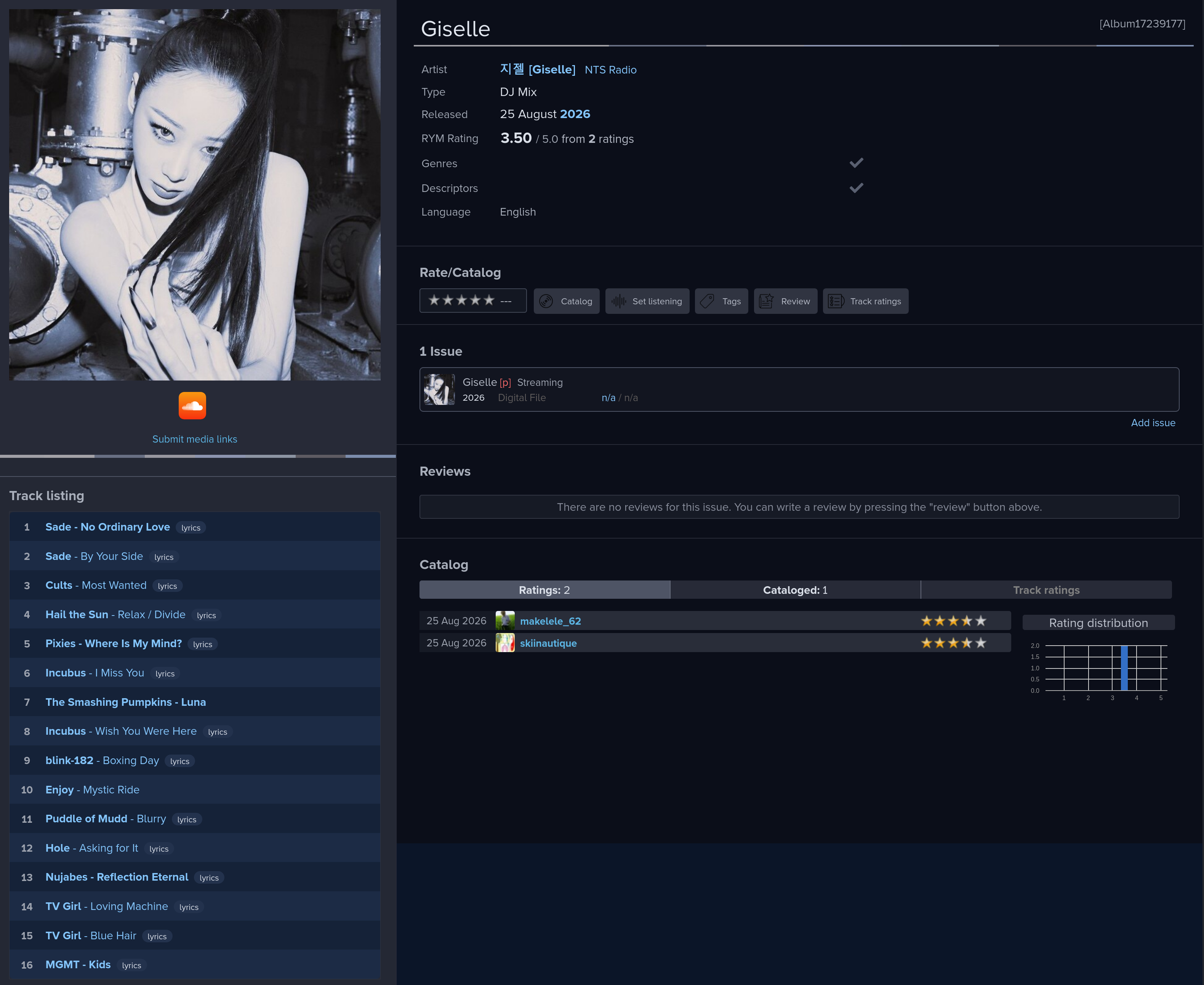Click the 3.50 RYM rating value
Image resolution: width=1204 pixels, height=985 pixels.
(x=516, y=138)
